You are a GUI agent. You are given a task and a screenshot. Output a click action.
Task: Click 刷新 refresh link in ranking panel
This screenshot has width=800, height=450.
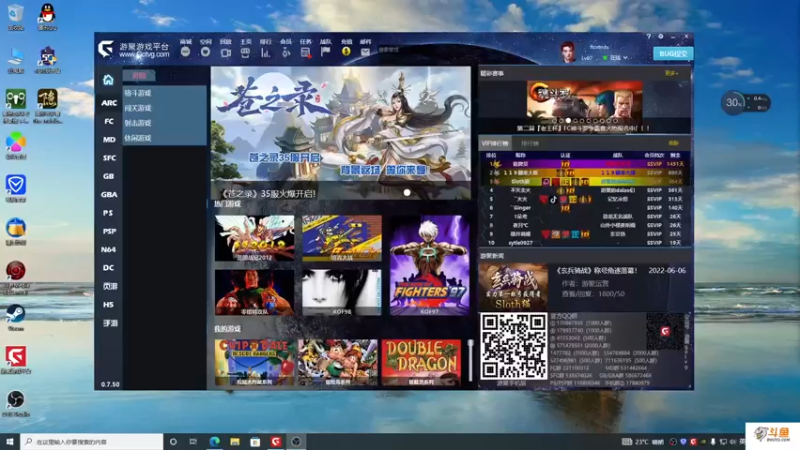673,143
